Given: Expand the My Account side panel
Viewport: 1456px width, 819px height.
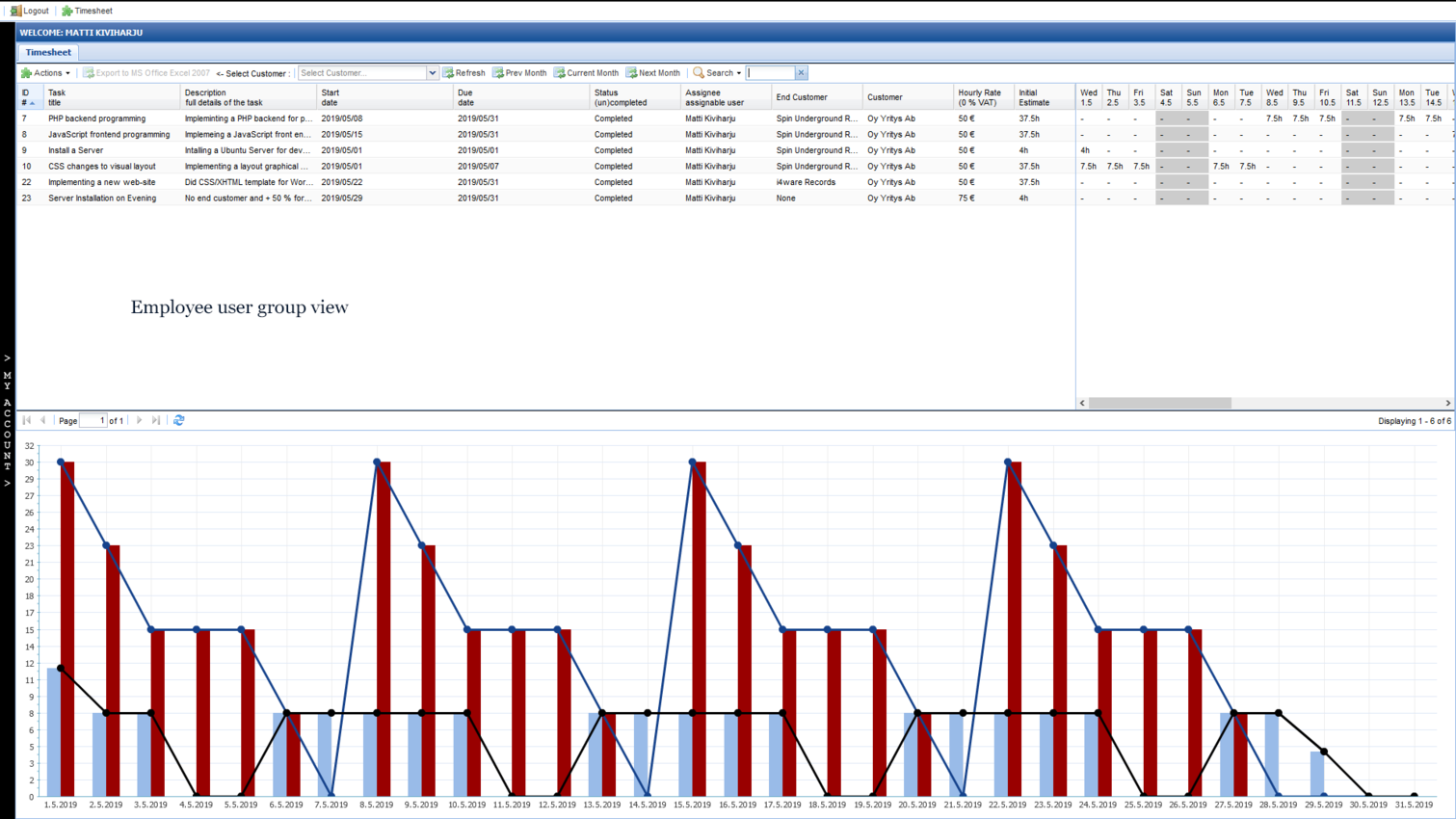Looking at the screenshot, I should 8,420.
